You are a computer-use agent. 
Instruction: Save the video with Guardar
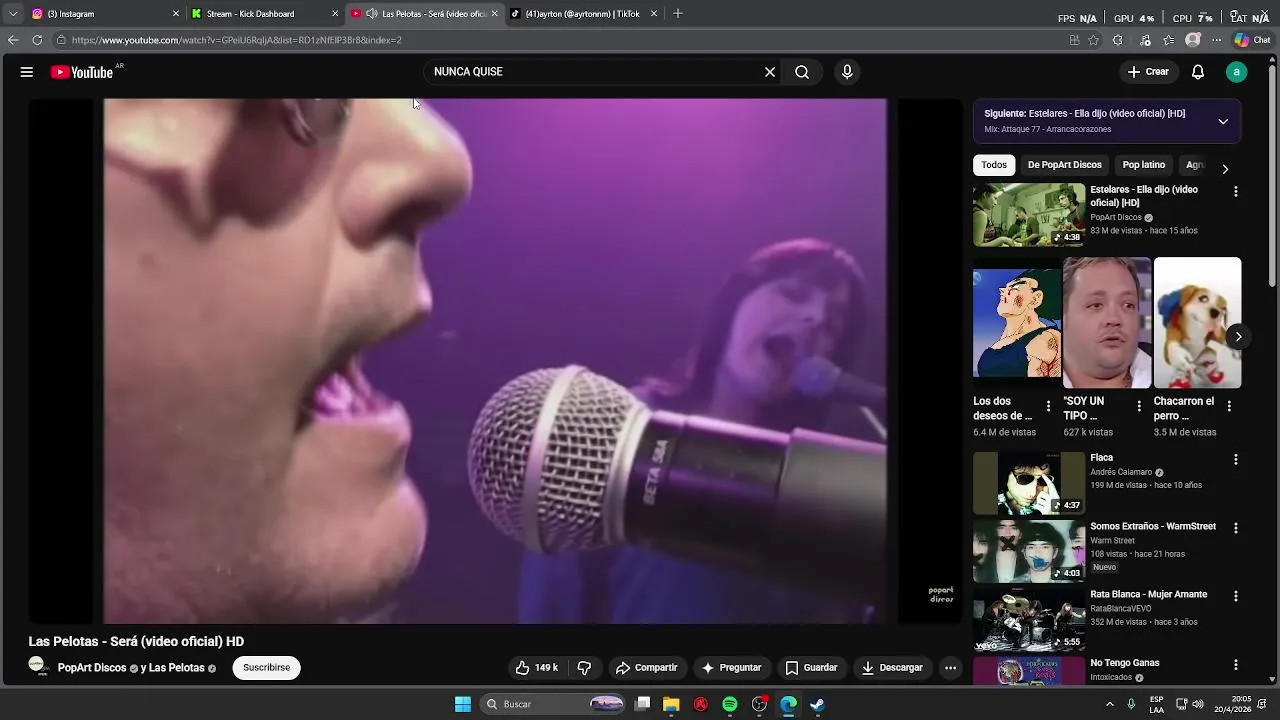coord(811,668)
